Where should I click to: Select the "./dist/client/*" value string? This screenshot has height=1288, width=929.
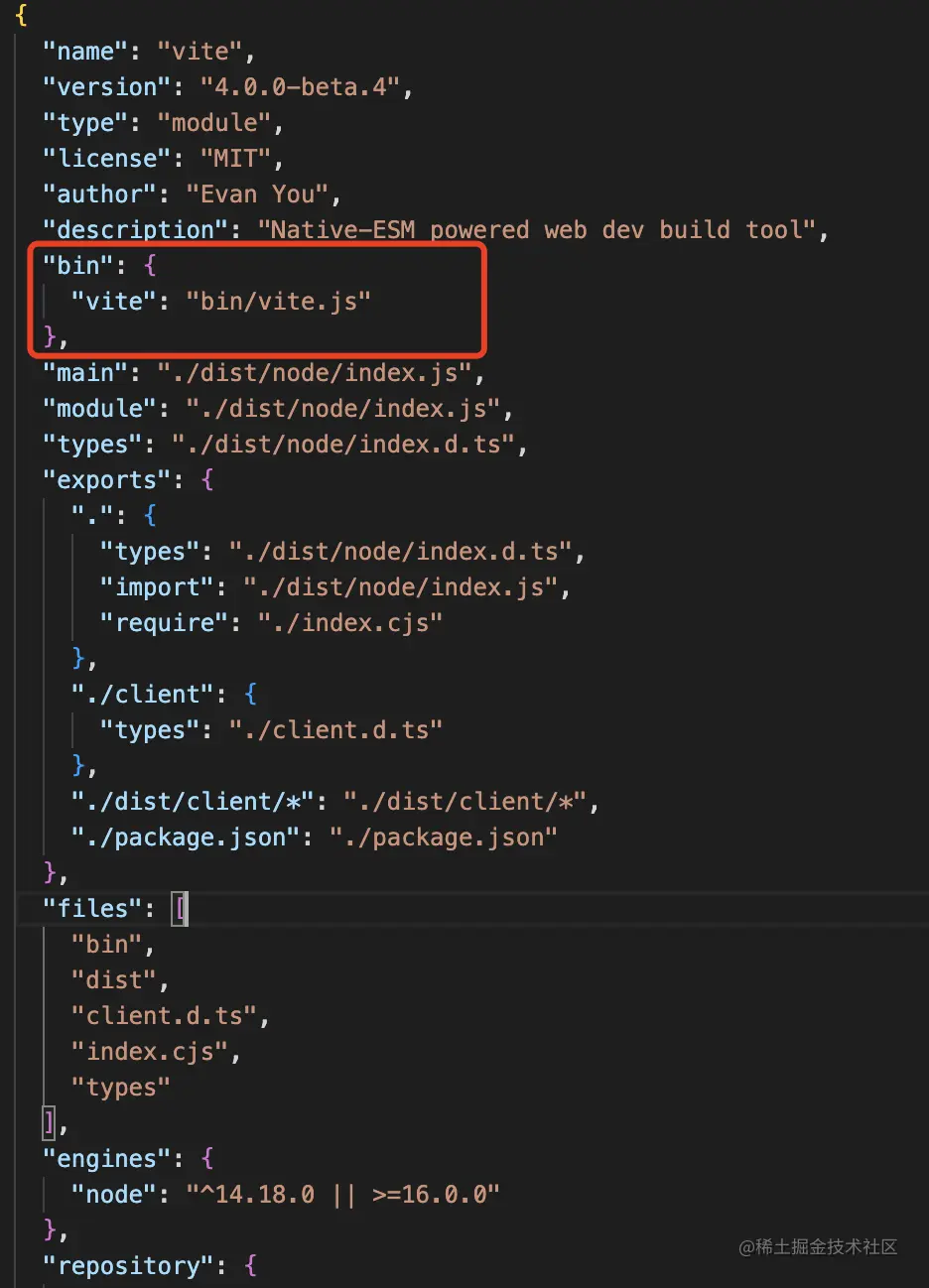pos(465,802)
